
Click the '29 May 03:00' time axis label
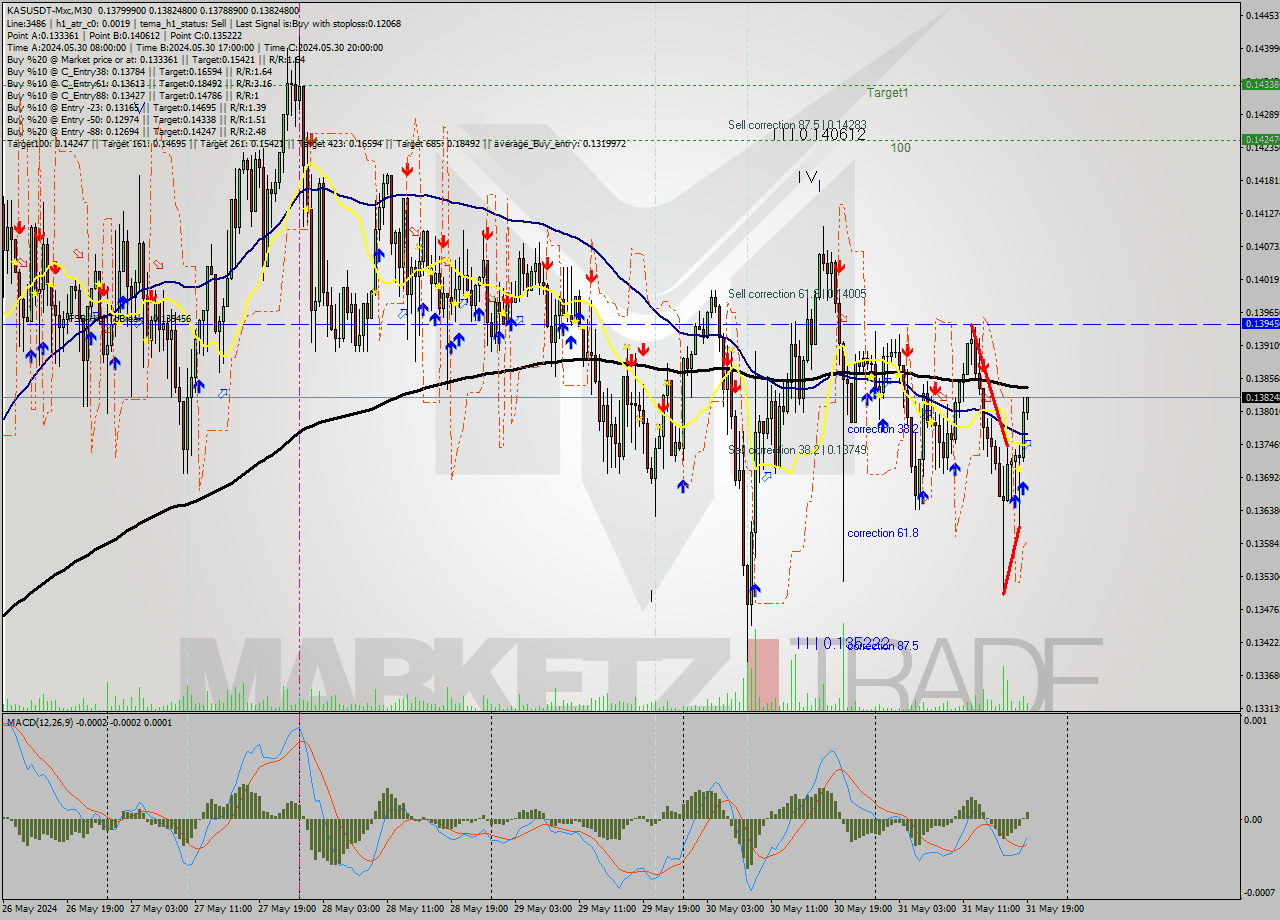pyautogui.click(x=543, y=909)
